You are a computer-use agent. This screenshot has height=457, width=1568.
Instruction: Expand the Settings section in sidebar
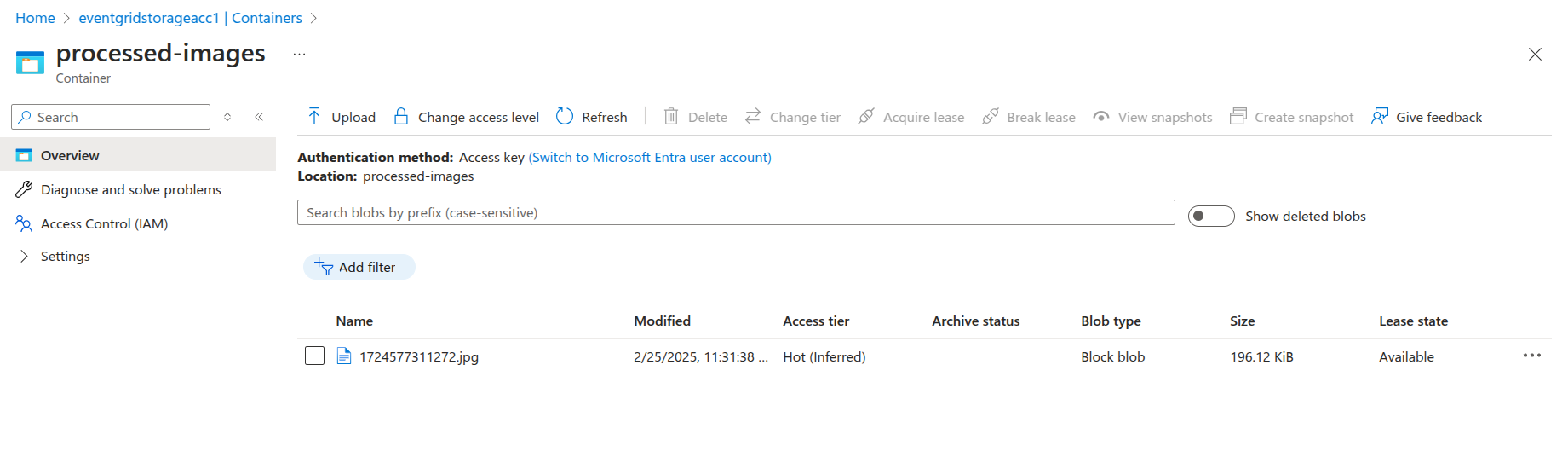click(x=24, y=256)
